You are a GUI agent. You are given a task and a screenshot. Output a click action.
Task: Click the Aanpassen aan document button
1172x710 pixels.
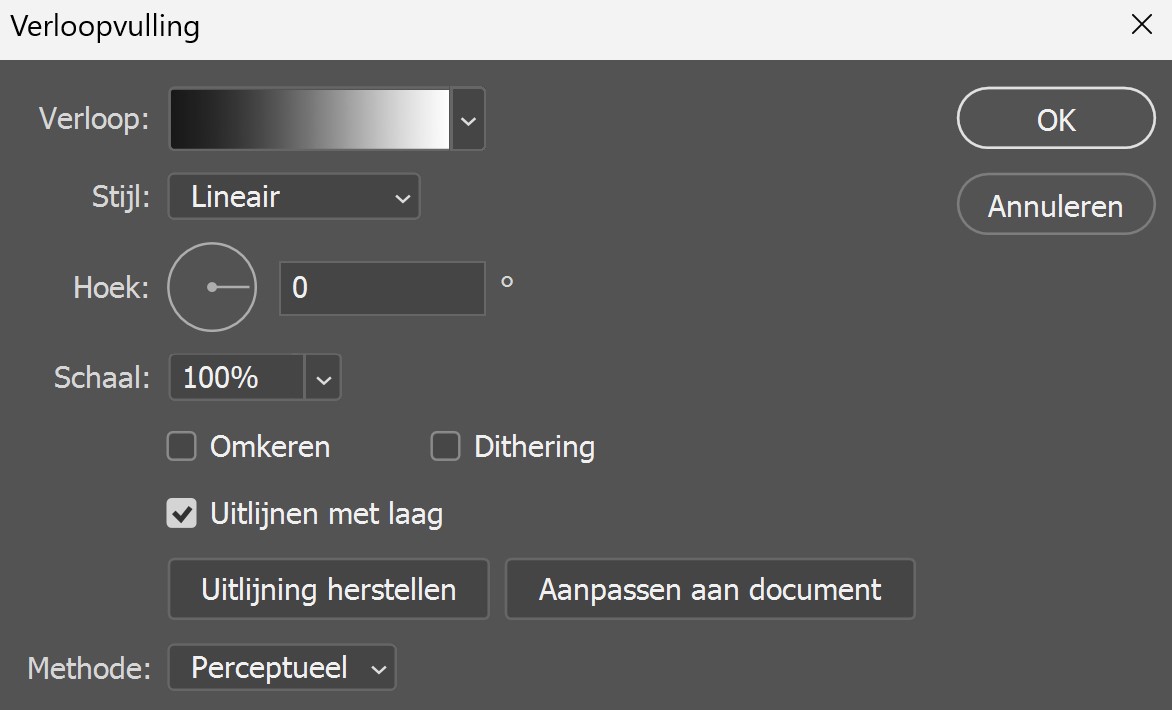(x=710, y=589)
